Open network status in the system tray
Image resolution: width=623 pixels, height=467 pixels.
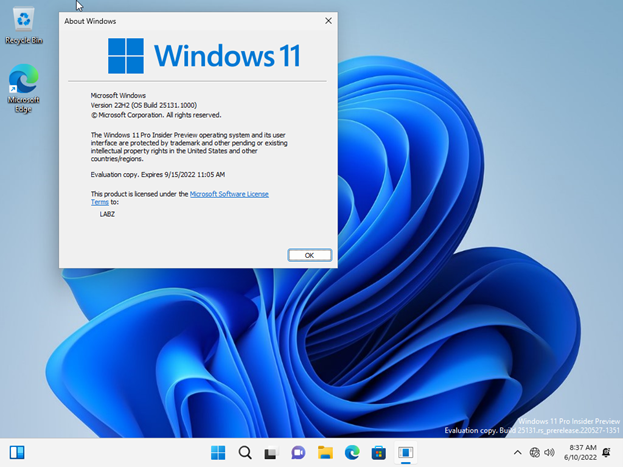(x=535, y=452)
